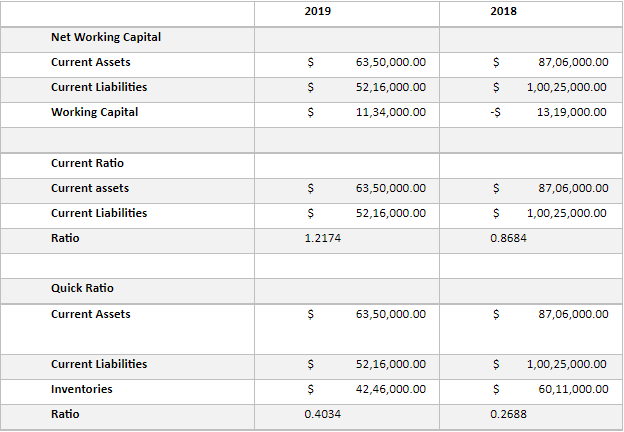Select the 2019 column header cell
The height and width of the screenshot is (432, 624).
[x=347, y=14]
